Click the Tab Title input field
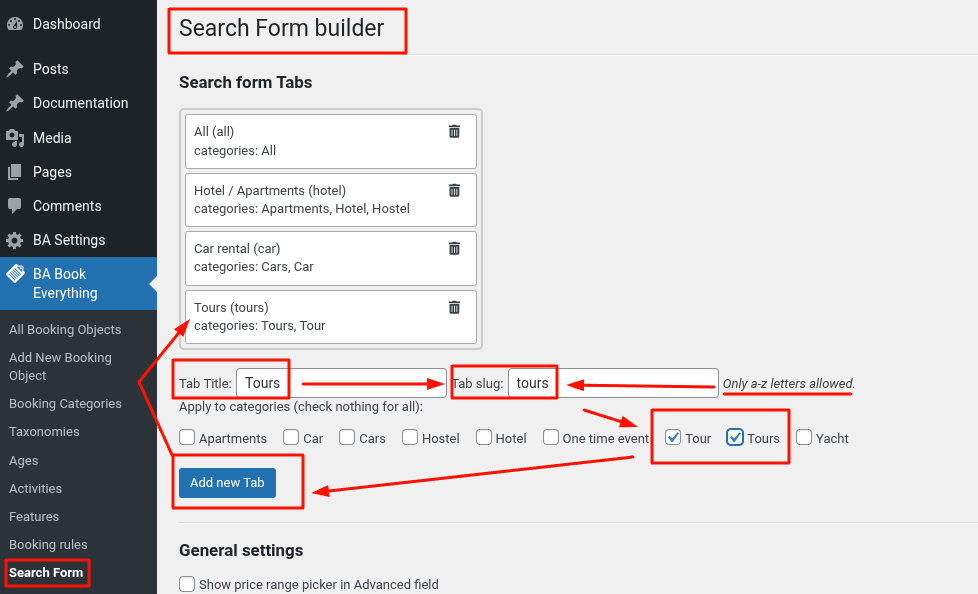Image resolution: width=978 pixels, height=594 pixels. pyautogui.click(x=340, y=383)
